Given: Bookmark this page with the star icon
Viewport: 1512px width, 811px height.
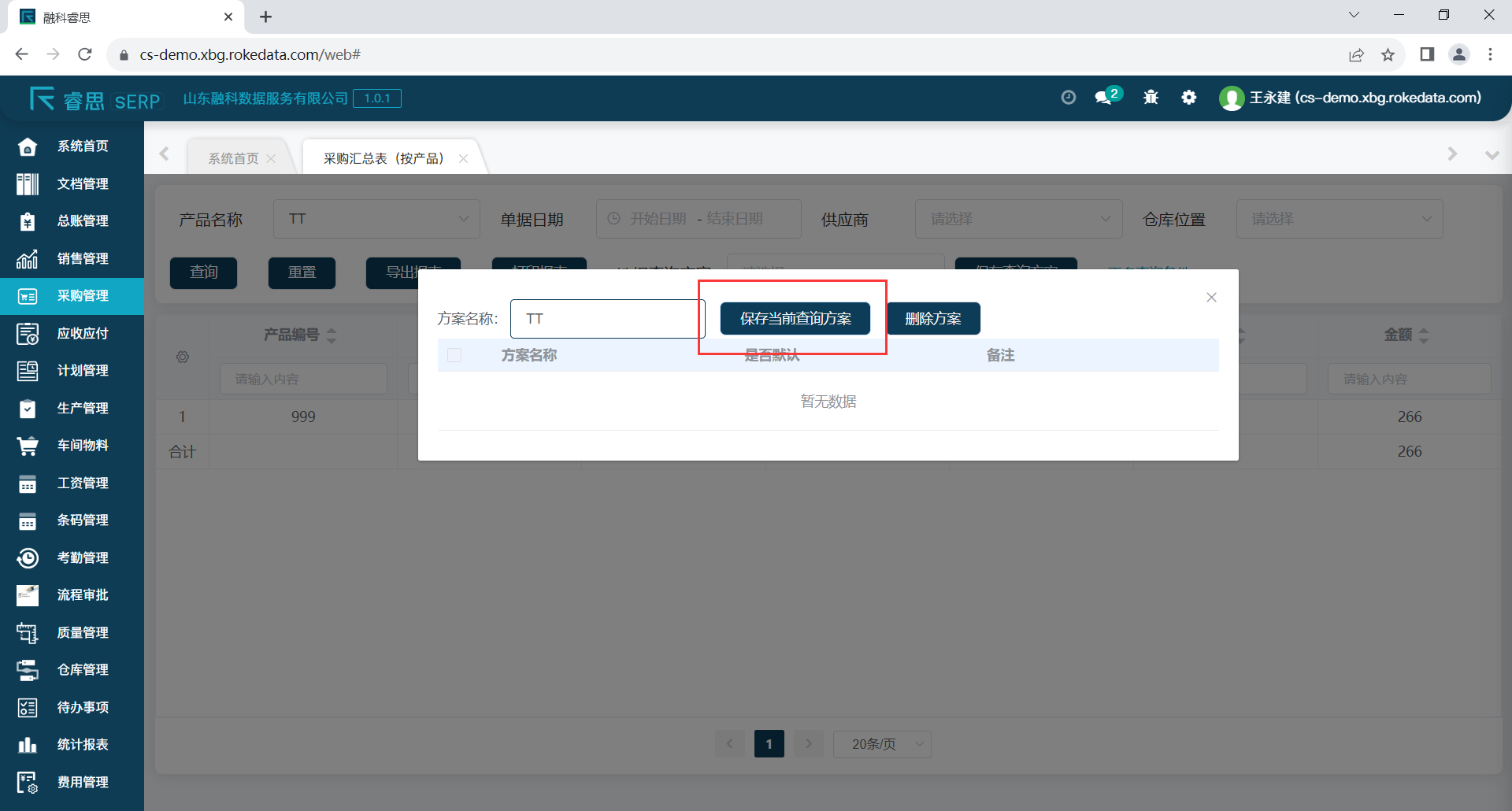Looking at the screenshot, I should 1388,54.
